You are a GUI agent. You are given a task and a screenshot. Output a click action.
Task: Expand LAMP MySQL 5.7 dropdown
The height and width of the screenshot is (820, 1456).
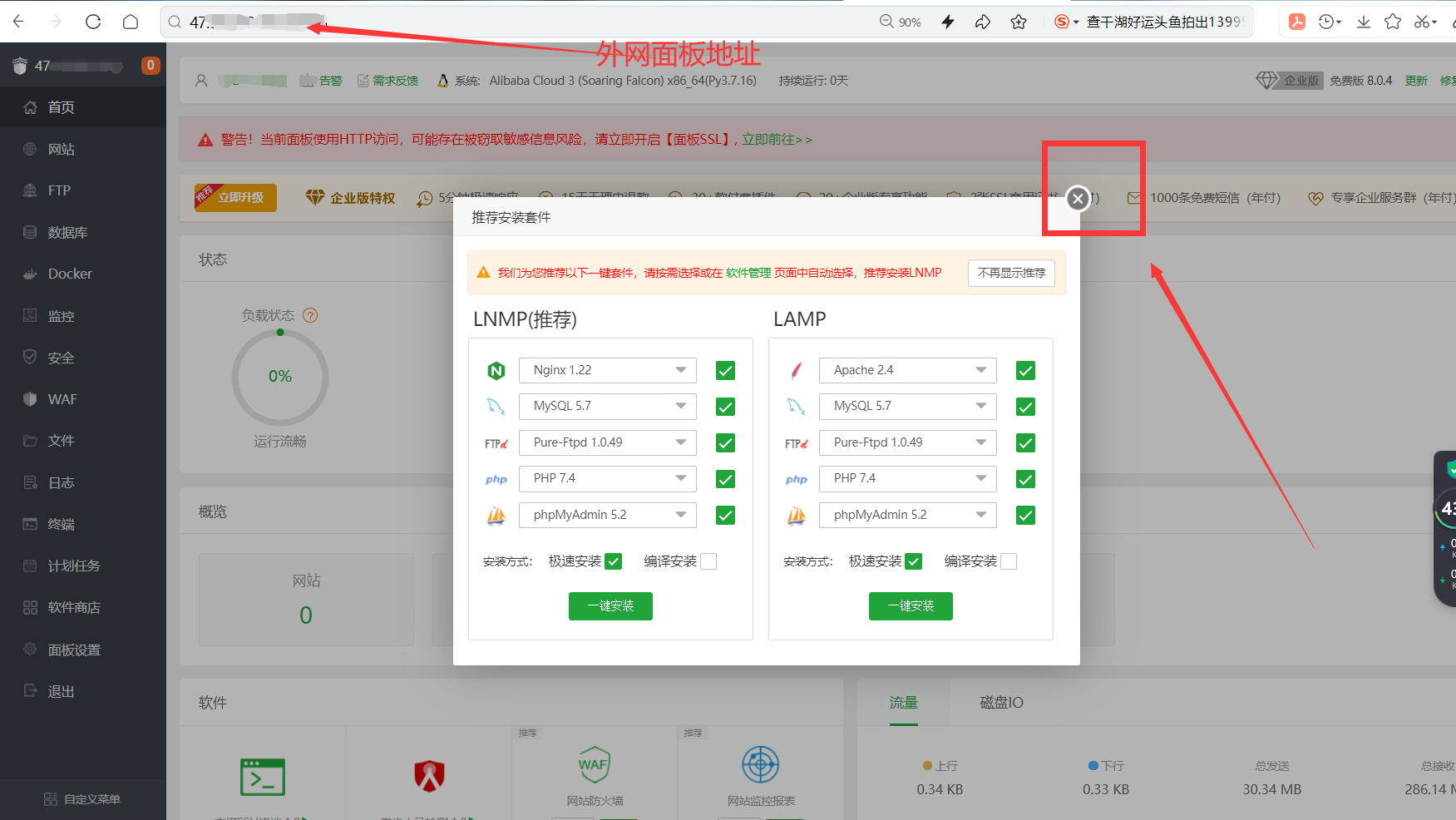908,406
